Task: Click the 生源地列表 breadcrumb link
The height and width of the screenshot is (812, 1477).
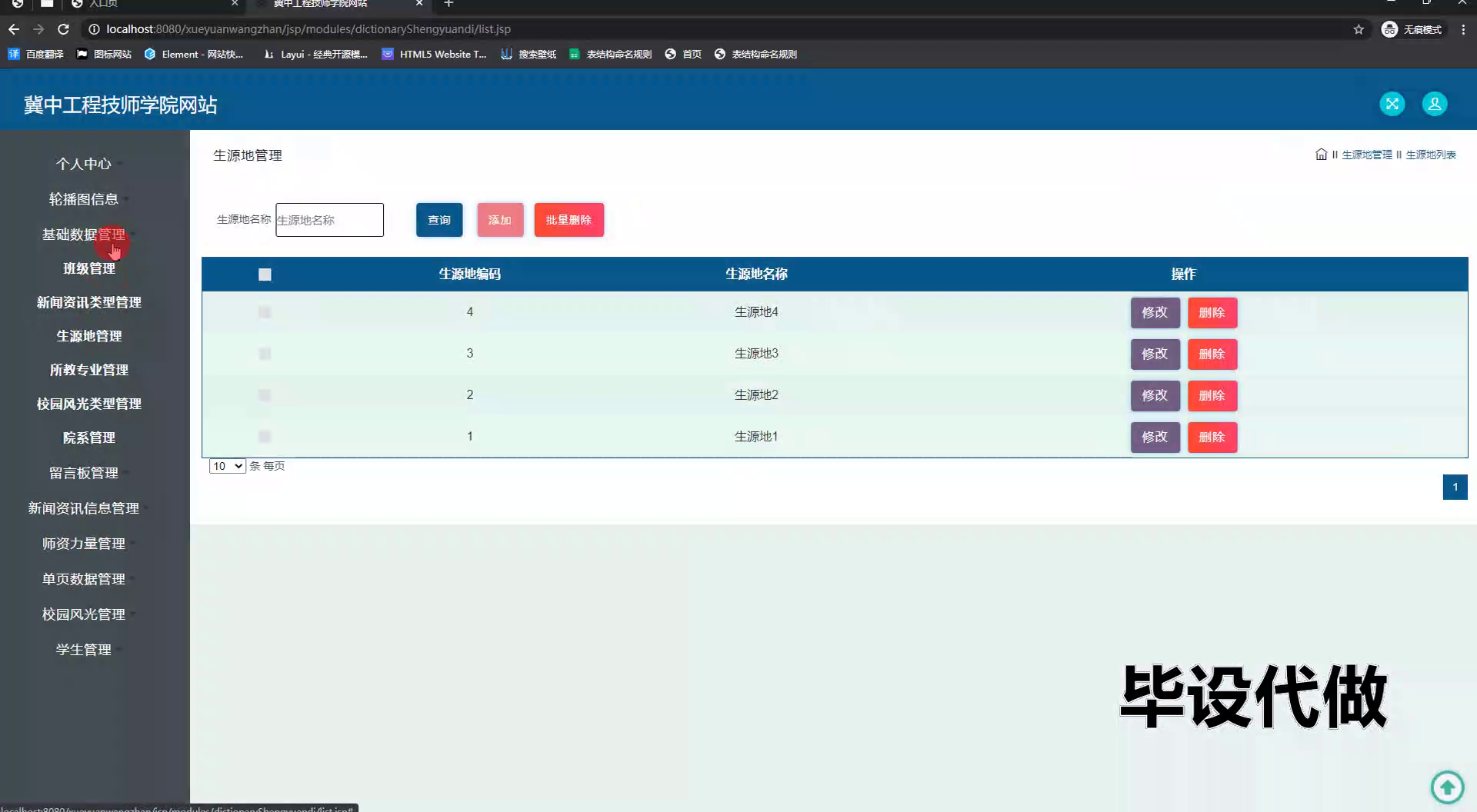Action: point(1431,155)
